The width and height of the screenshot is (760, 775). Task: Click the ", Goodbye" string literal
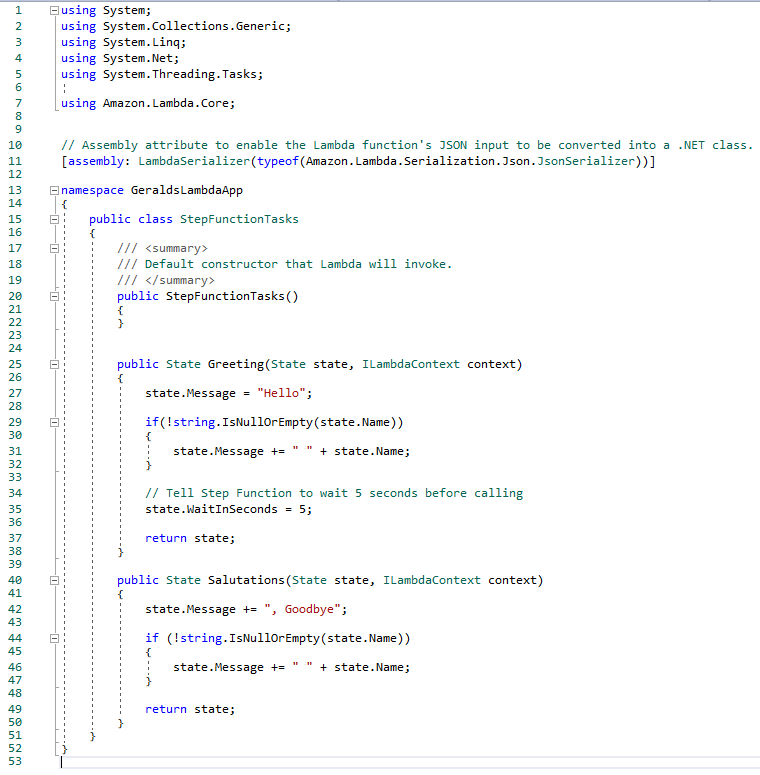point(302,609)
